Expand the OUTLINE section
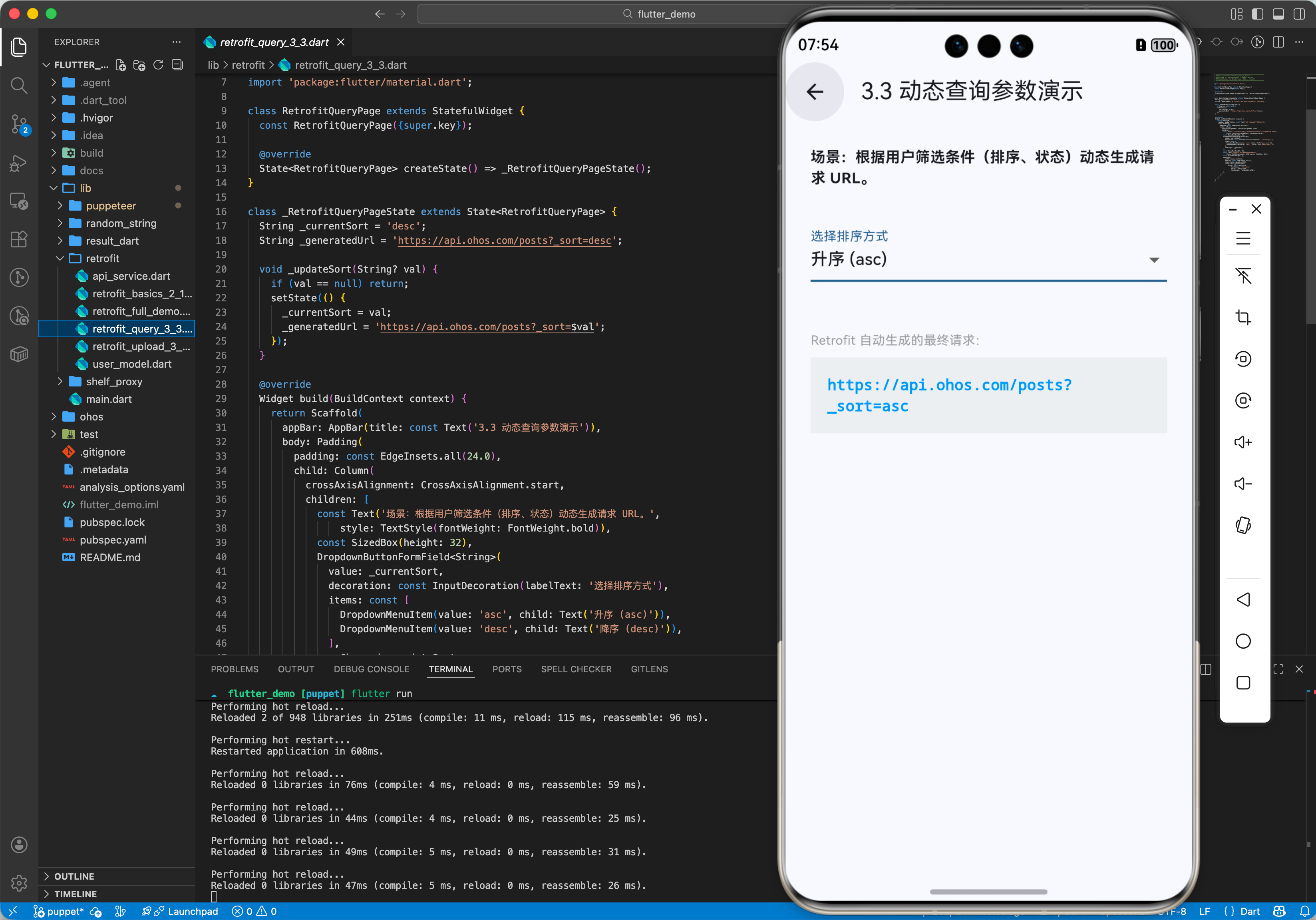 point(74,876)
